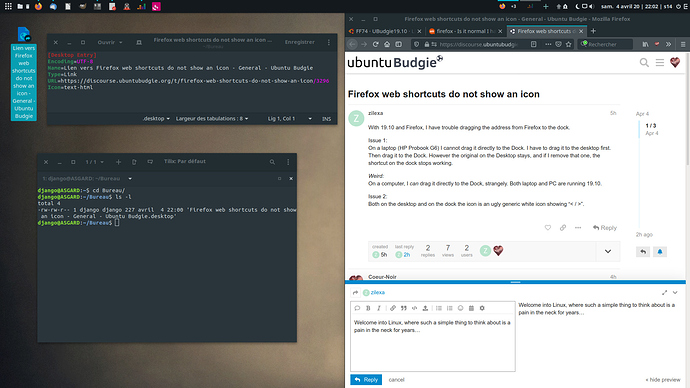This screenshot has height=388, width=690.
Task: Add a new Tilix terminal session
Action: pos(118,162)
